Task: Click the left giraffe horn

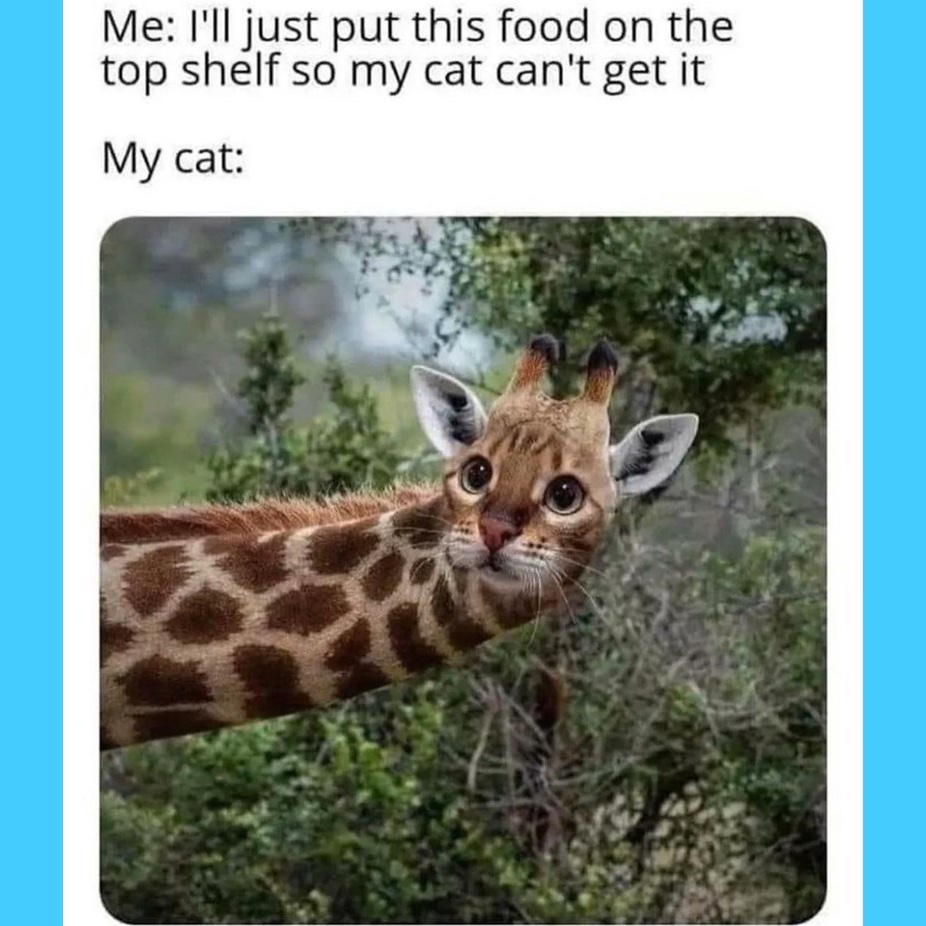Action: pos(534,363)
